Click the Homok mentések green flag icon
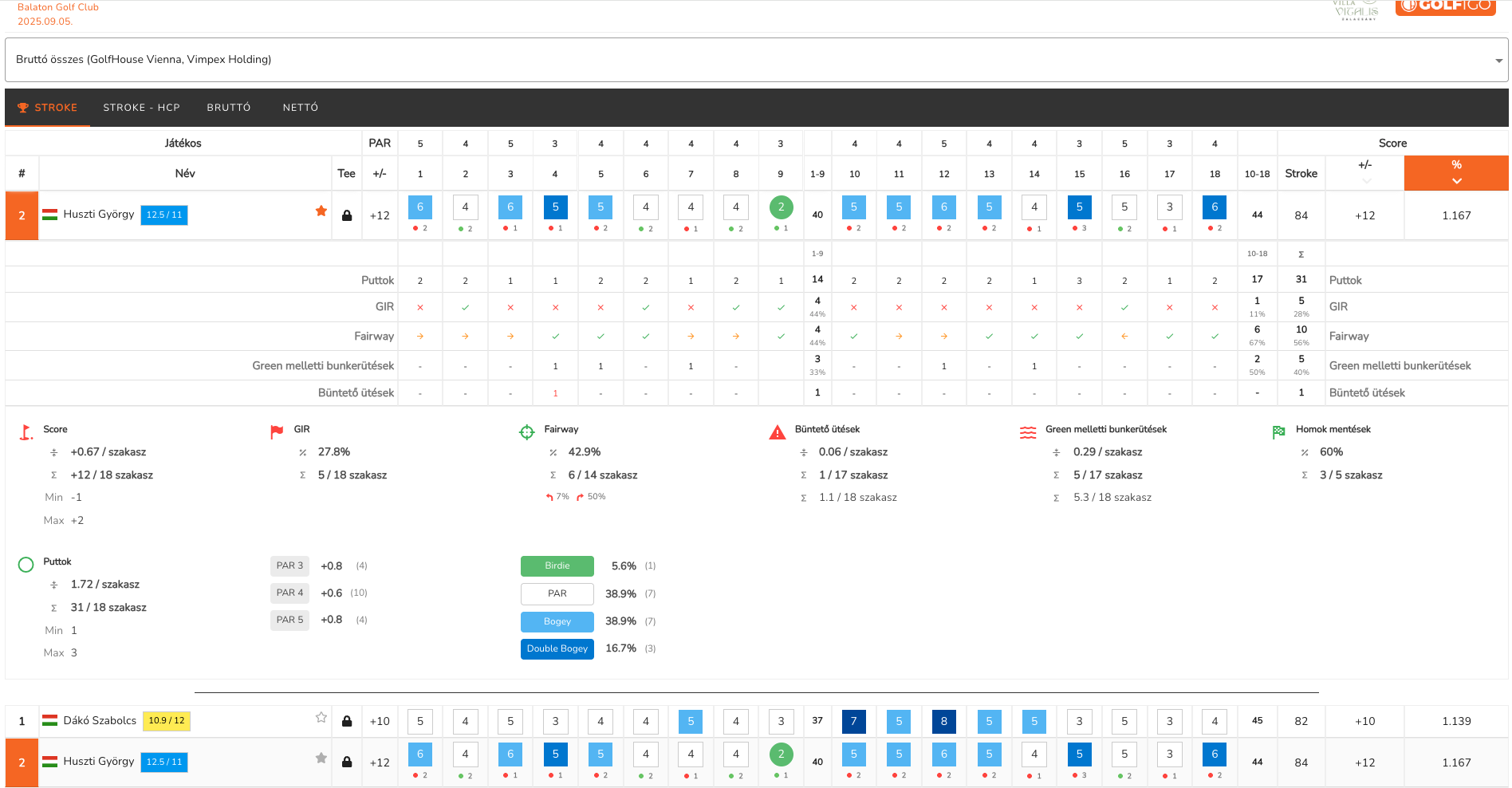Image resolution: width=1512 pixels, height=788 pixels. point(1278,432)
